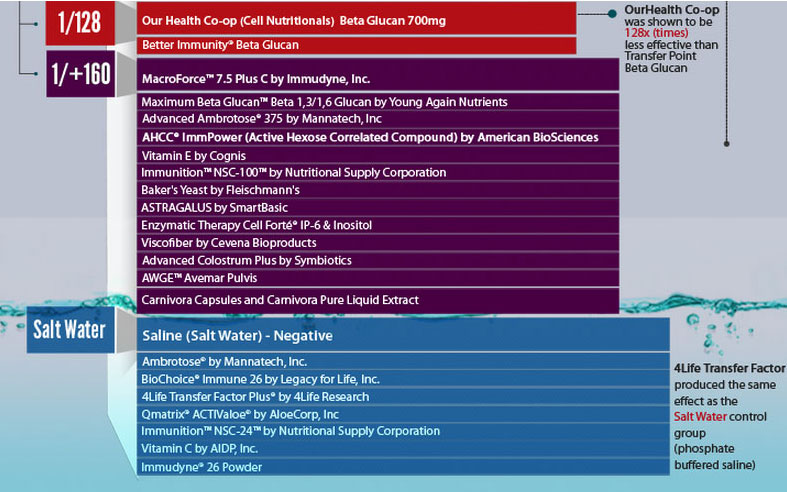Screen dimensions: 787x492
Task: Select Viscofiber by Cevena Bioproducts row
Action: coord(377,243)
